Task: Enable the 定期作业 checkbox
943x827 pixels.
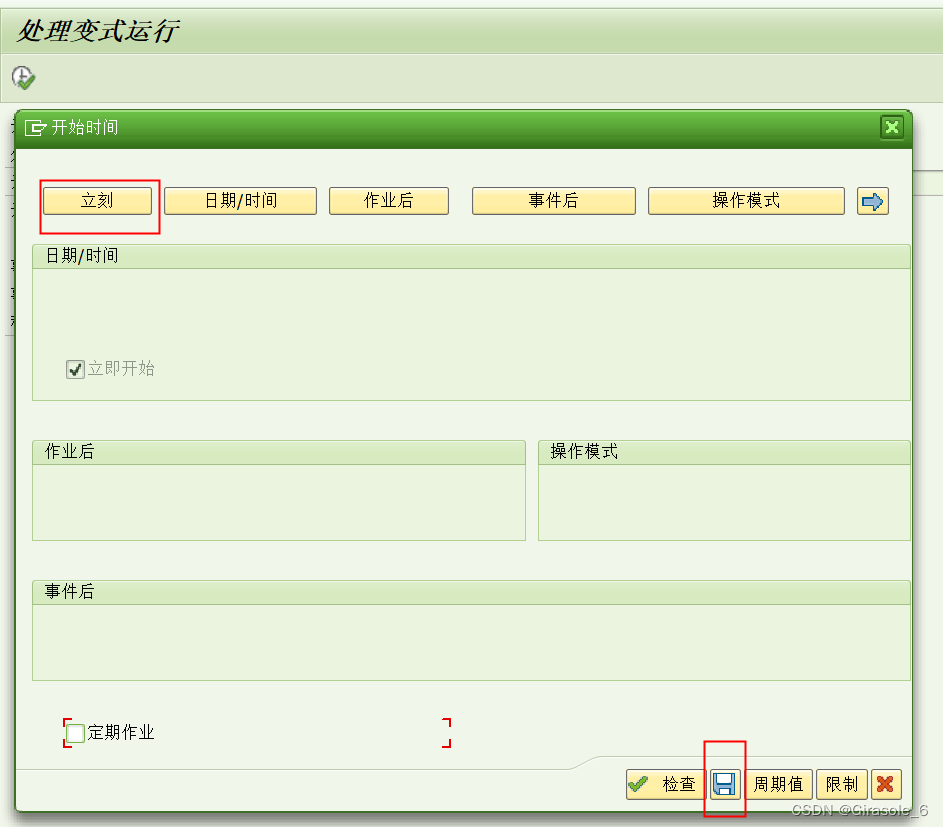Action: (74, 733)
